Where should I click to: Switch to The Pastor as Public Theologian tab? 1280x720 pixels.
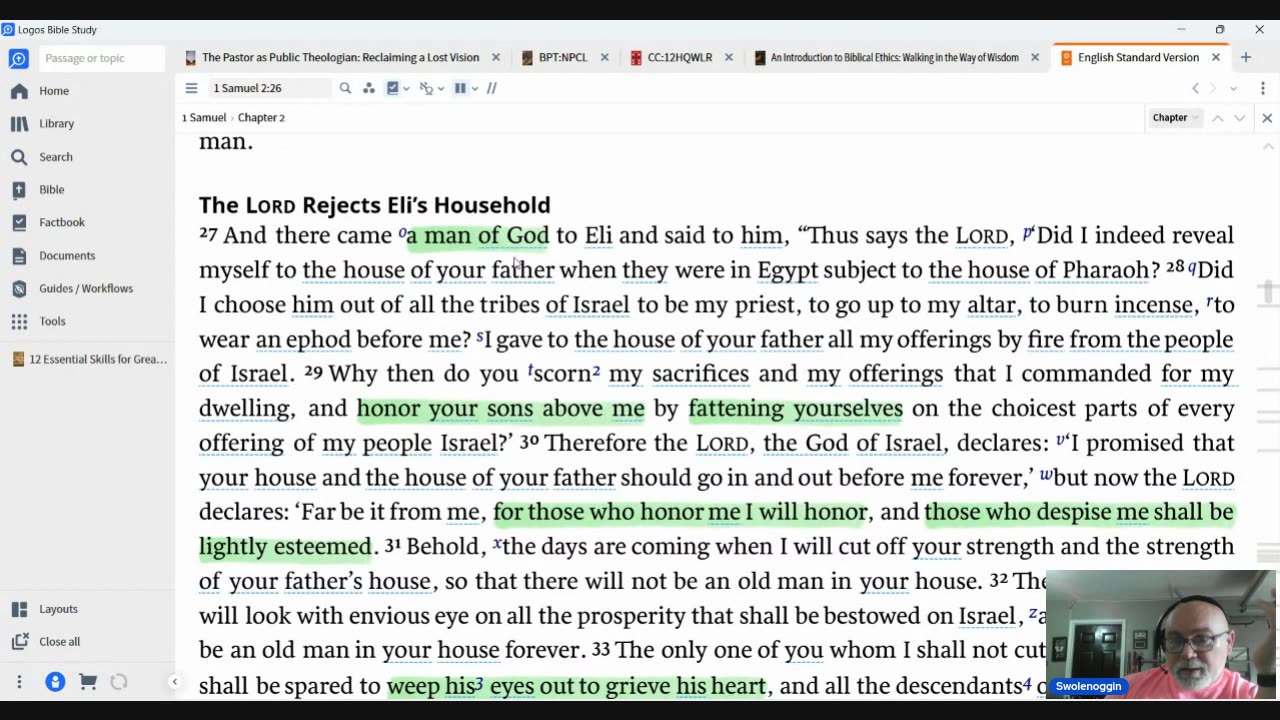pos(340,58)
